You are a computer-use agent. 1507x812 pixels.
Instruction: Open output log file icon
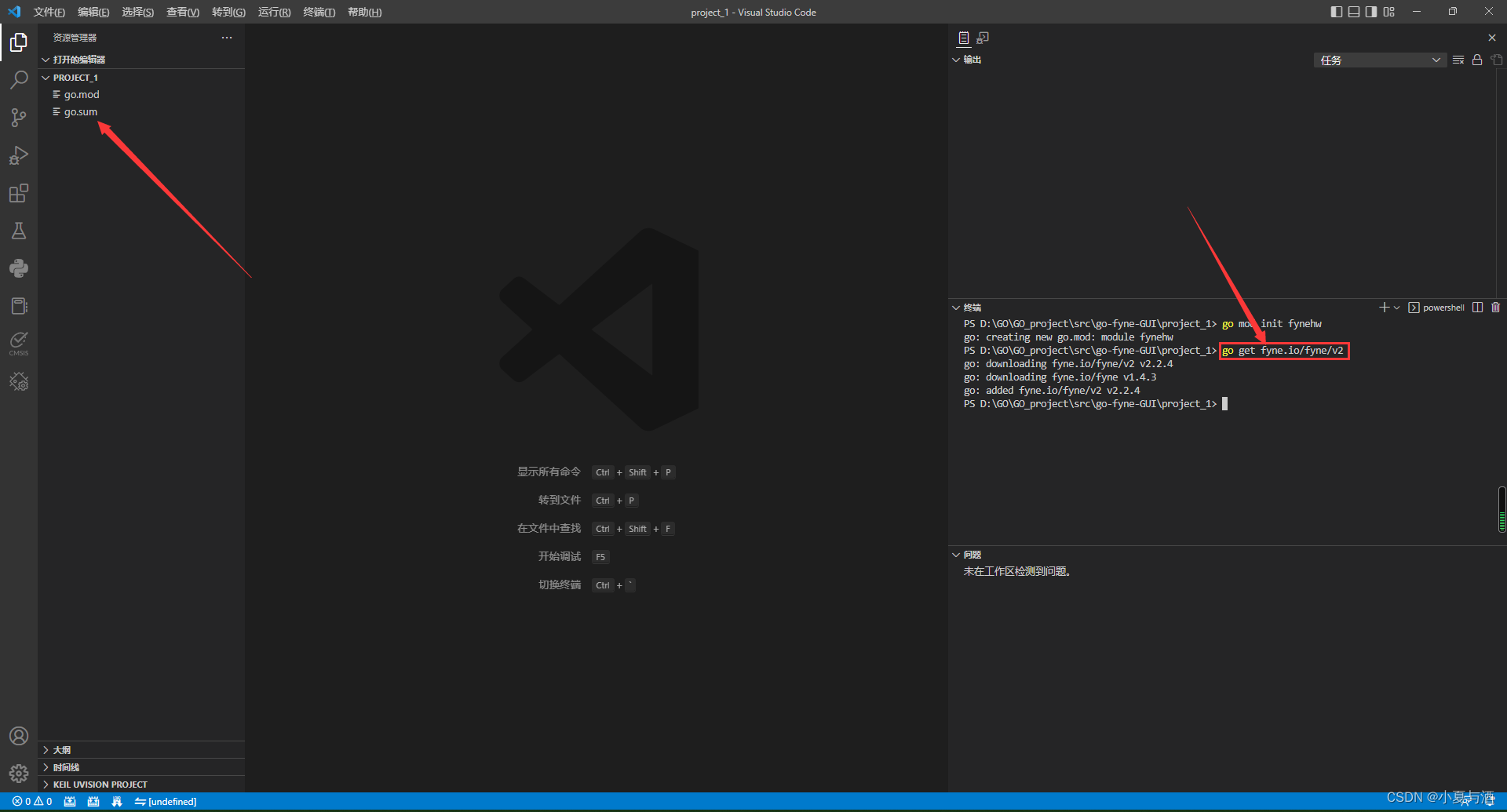(x=1496, y=60)
